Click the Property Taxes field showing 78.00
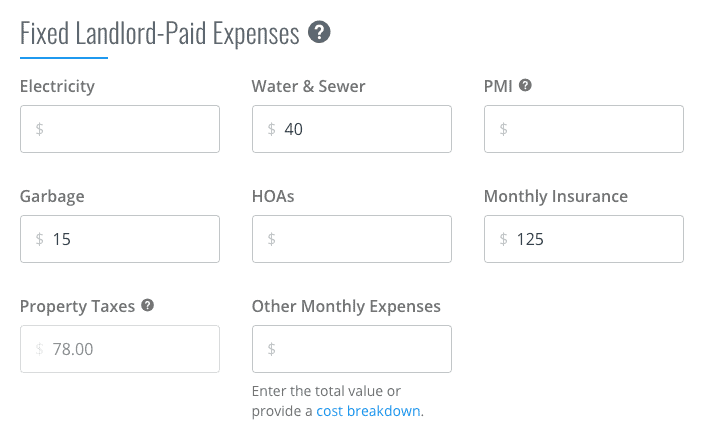The image size is (709, 444). click(120, 349)
